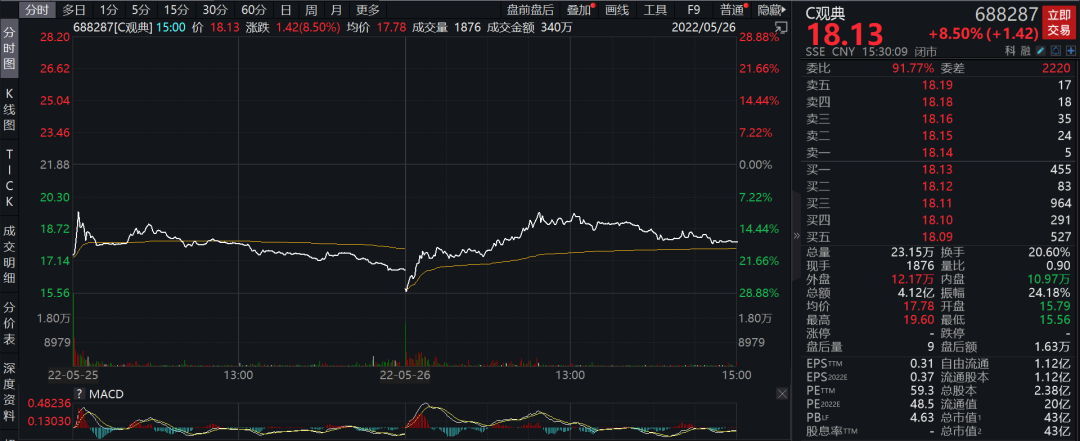Image resolution: width=1080 pixels, height=441 pixels.
Task: Click the 18.14 卖一 ask price row
Action: [940, 152]
